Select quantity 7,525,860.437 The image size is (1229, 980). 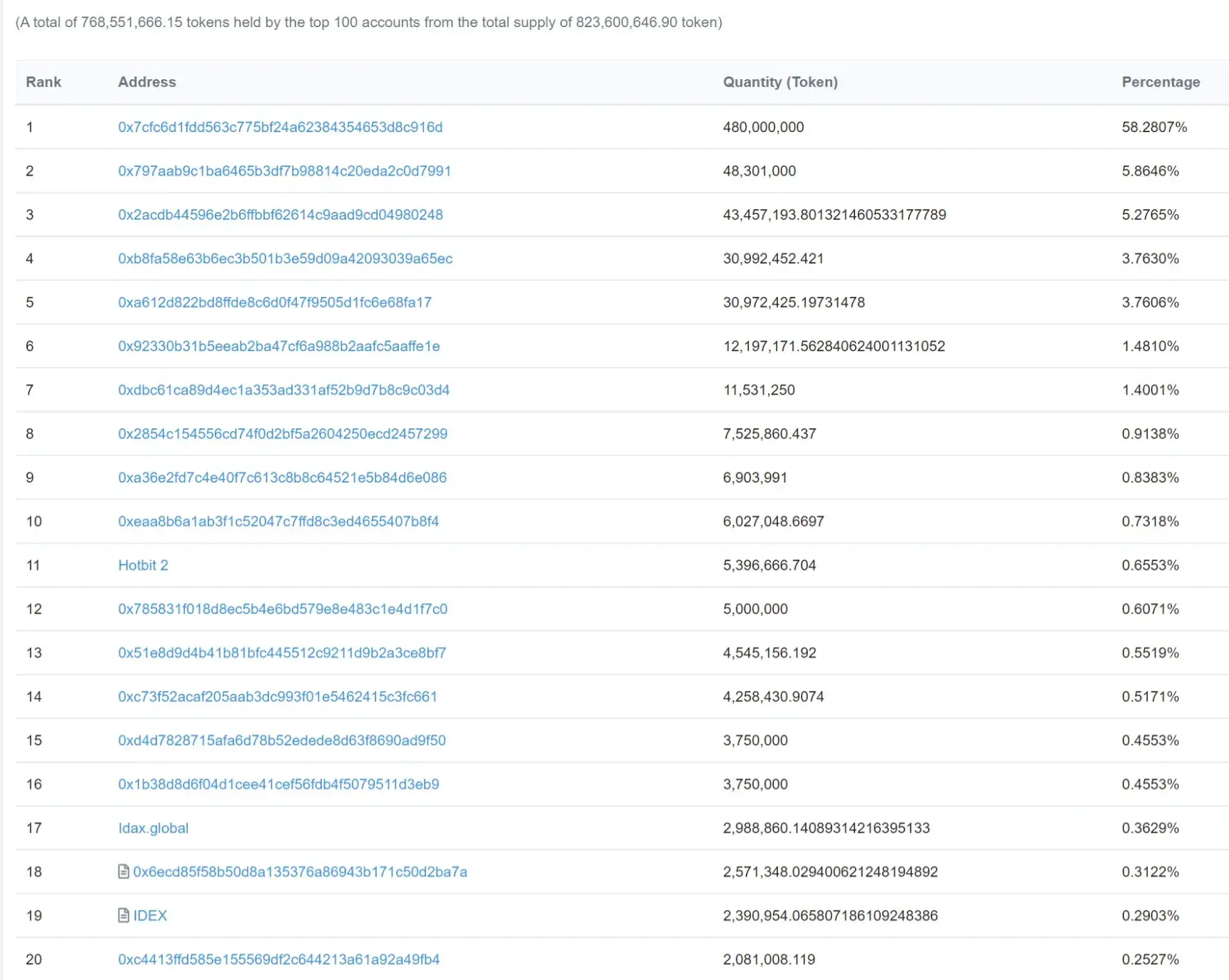pos(769,434)
